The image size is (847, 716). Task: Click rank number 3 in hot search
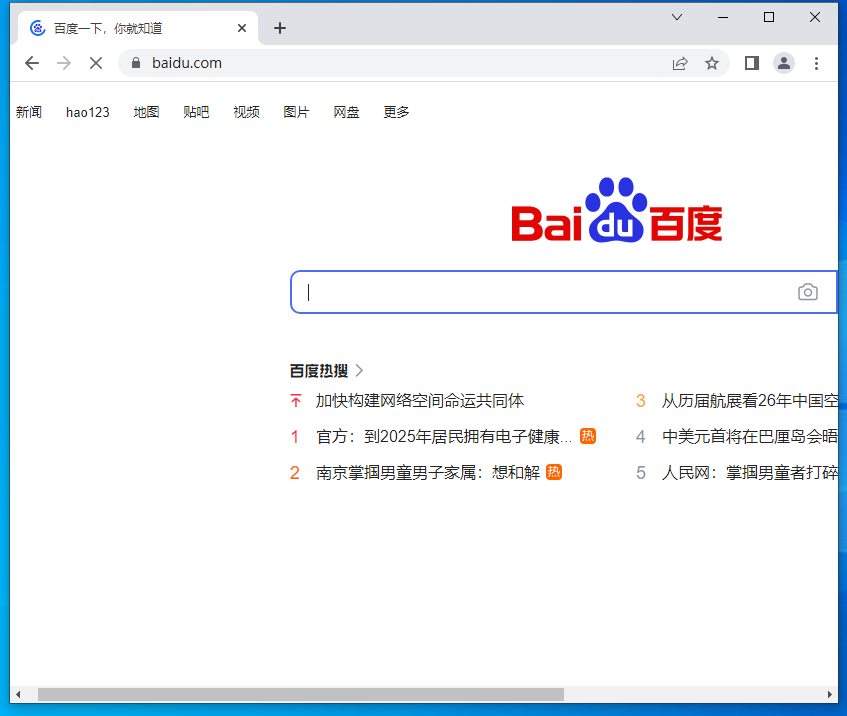click(x=641, y=401)
